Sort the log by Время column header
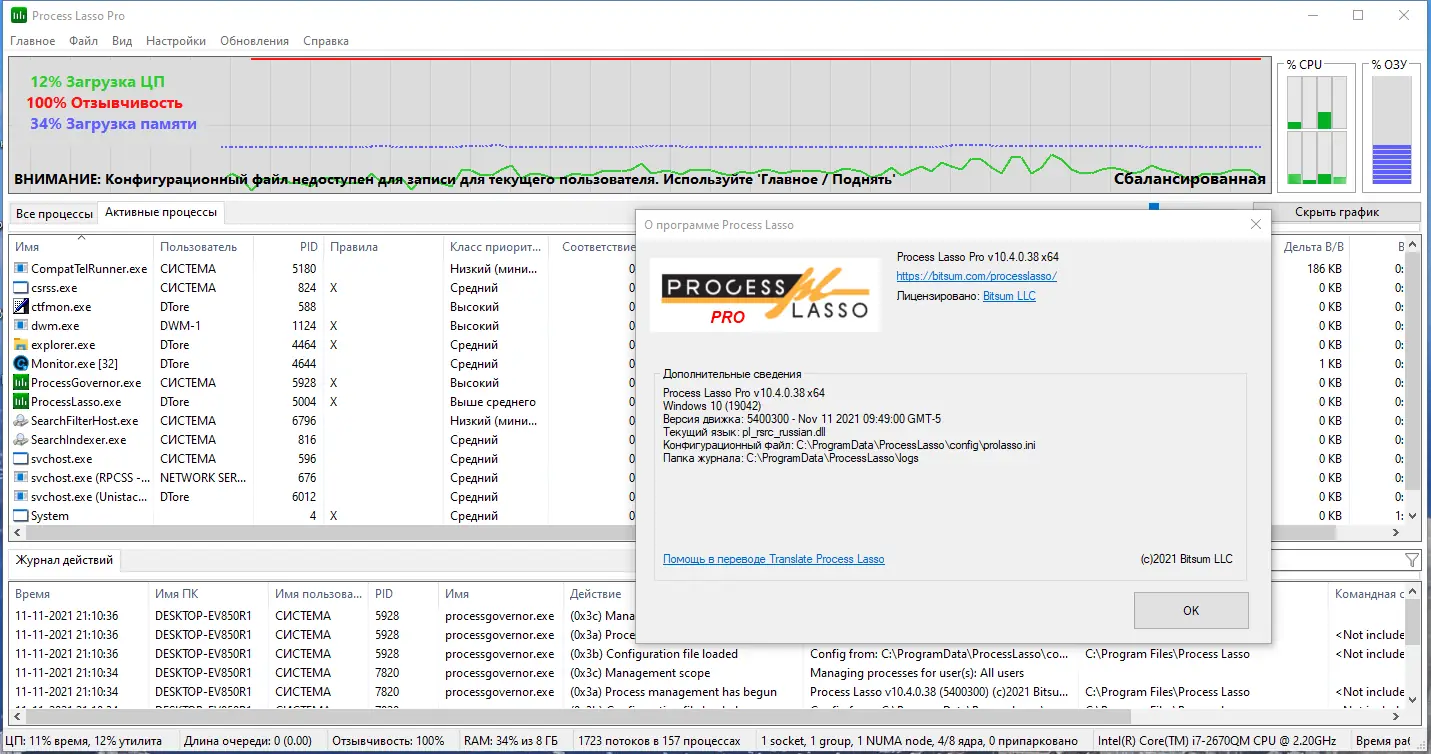 click(78, 593)
